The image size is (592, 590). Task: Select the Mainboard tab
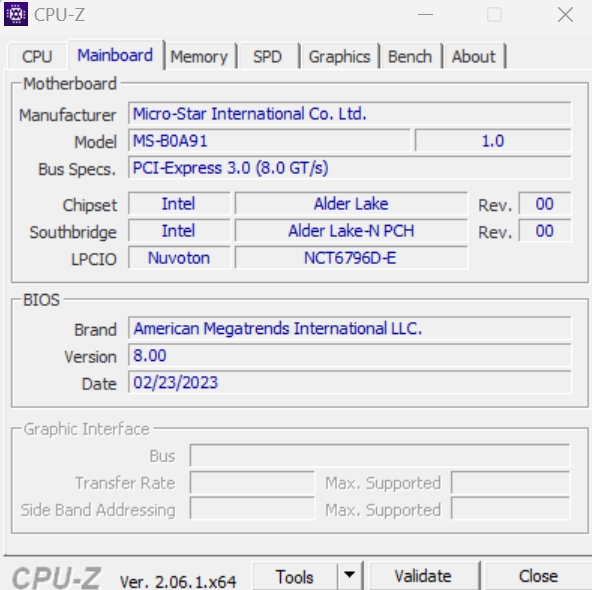click(x=115, y=55)
